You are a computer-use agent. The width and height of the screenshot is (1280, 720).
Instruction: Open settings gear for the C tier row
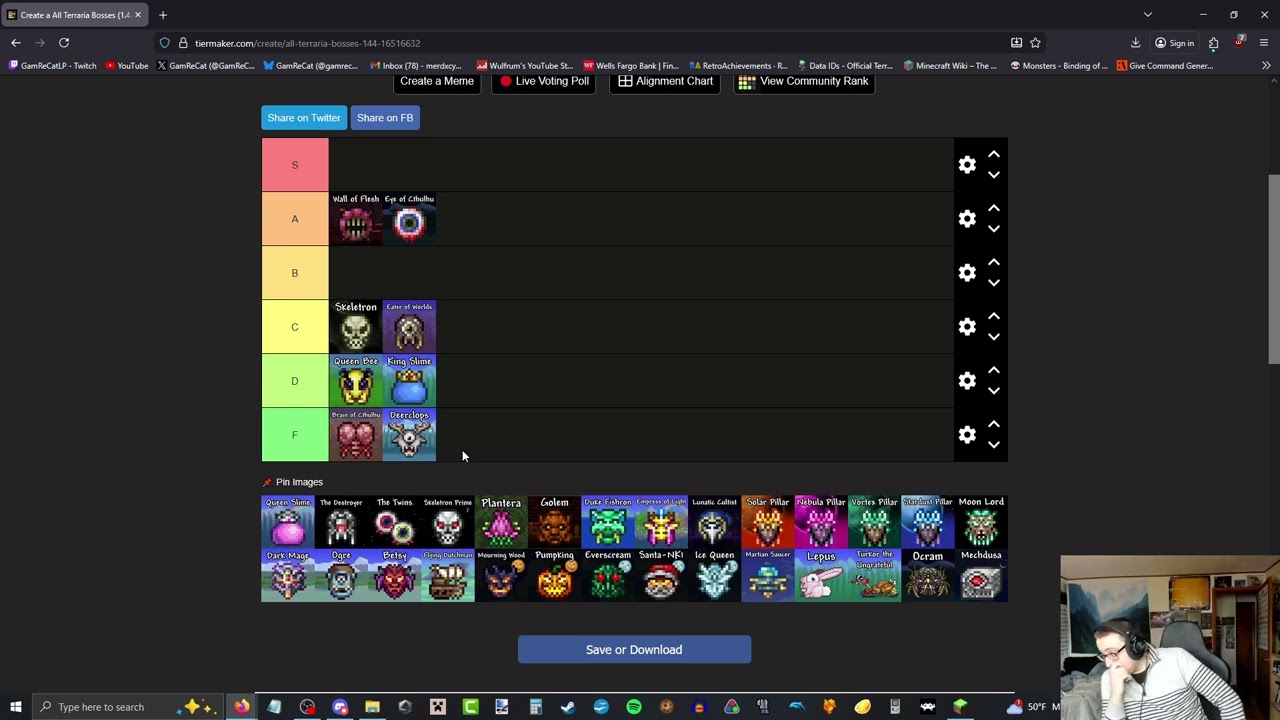[x=967, y=327]
